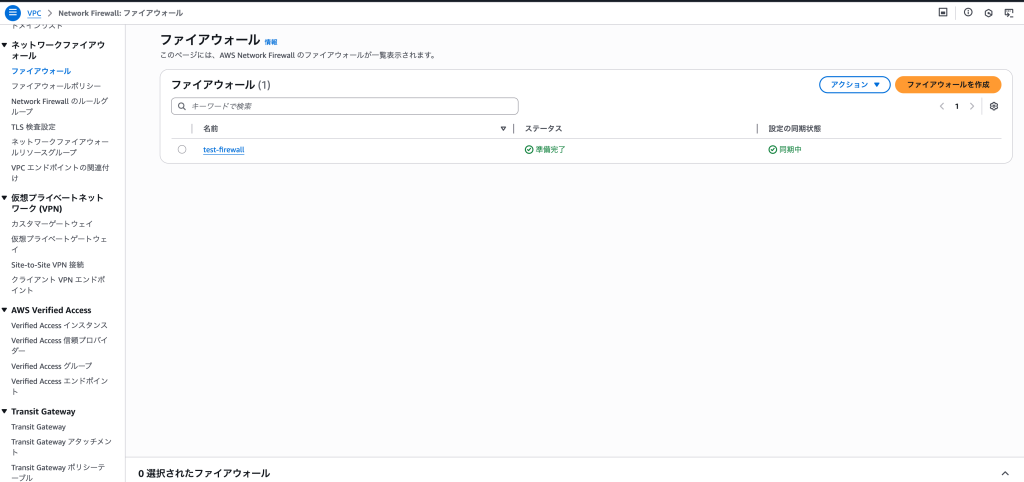The image size is (1024, 482).
Task: Open test-firewall link
Action: [223, 150]
